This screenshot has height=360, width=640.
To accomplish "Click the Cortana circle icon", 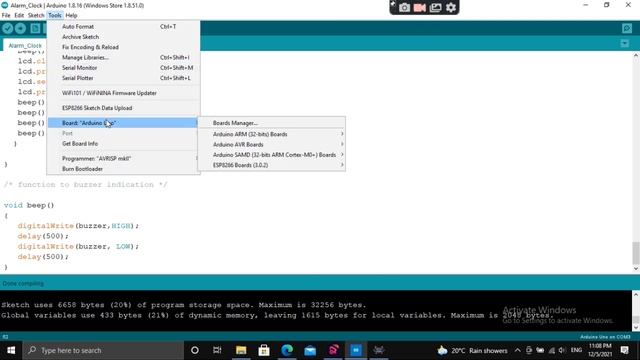I will [195, 350].
